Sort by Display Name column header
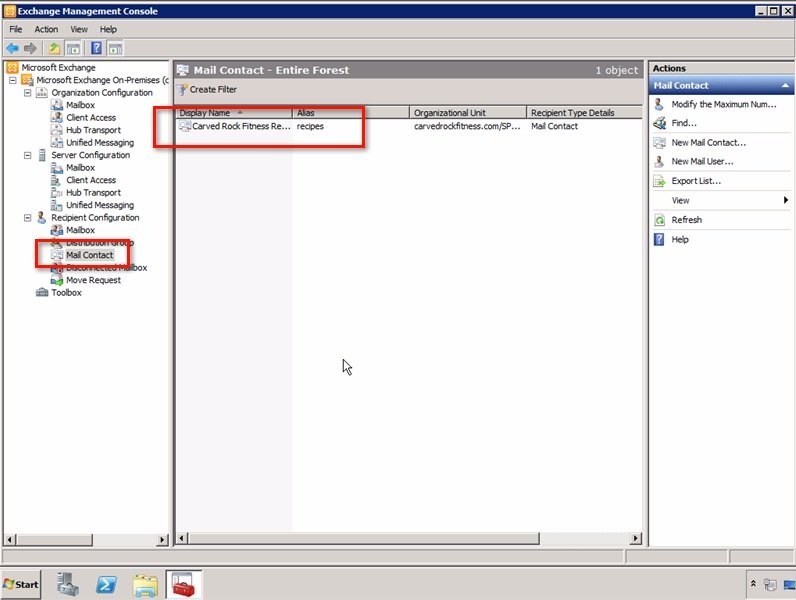The width and height of the screenshot is (796, 600). (234, 113)
